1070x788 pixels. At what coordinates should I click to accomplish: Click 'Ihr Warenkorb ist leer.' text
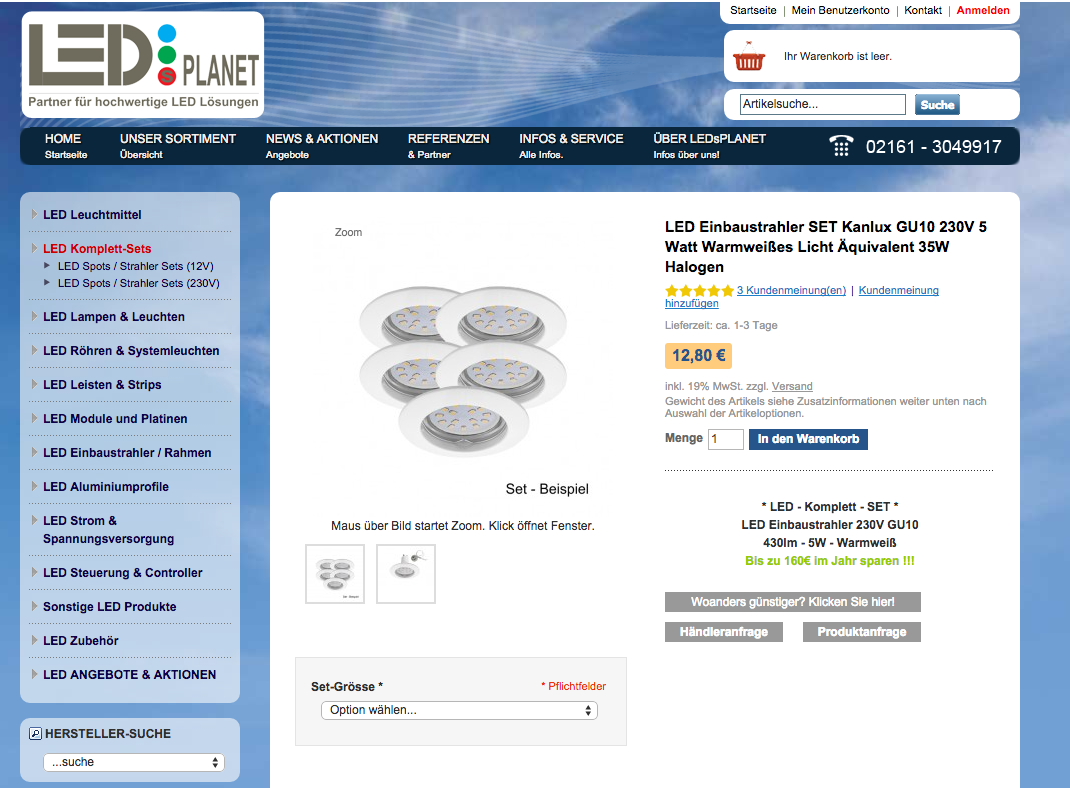[837, 57]
